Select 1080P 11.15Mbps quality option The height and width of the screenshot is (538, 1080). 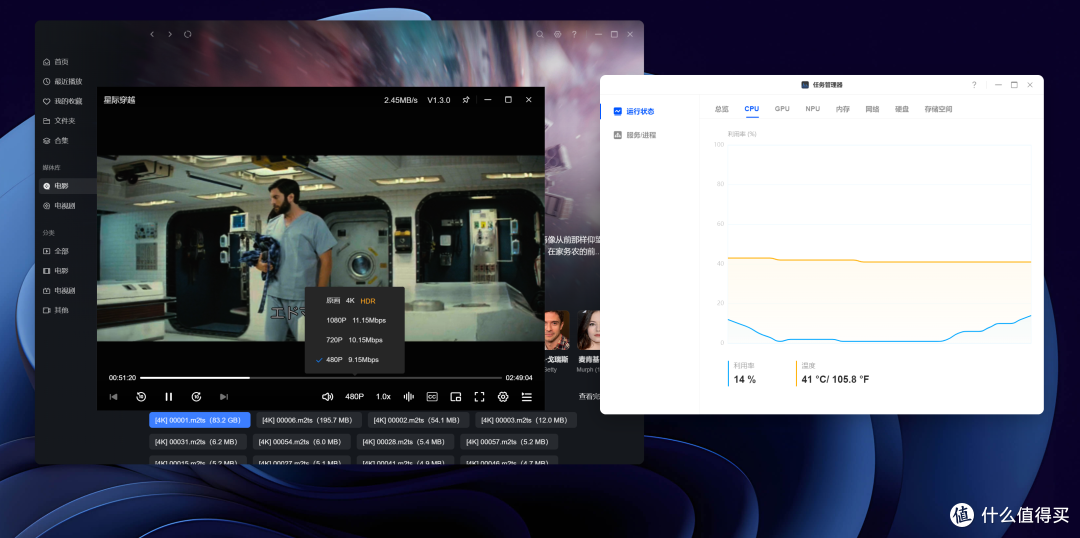(x=355, y=320)
